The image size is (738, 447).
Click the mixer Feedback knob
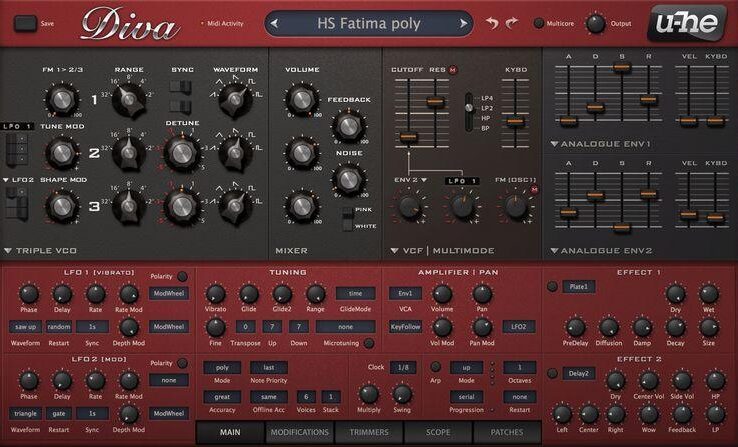point(349,126)
